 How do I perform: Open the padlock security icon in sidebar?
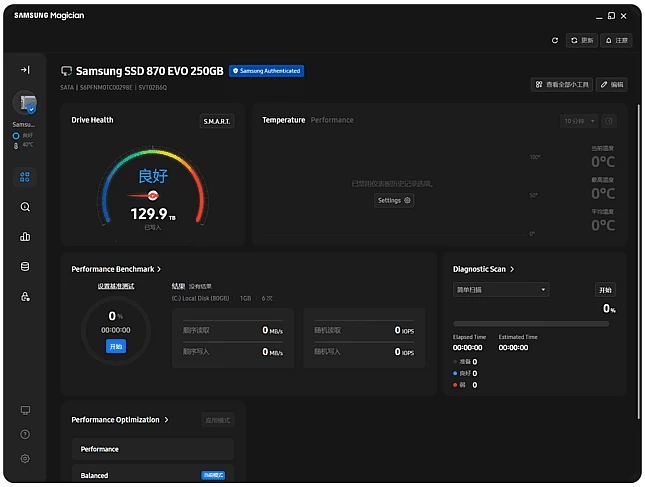(x=25, y=297)
